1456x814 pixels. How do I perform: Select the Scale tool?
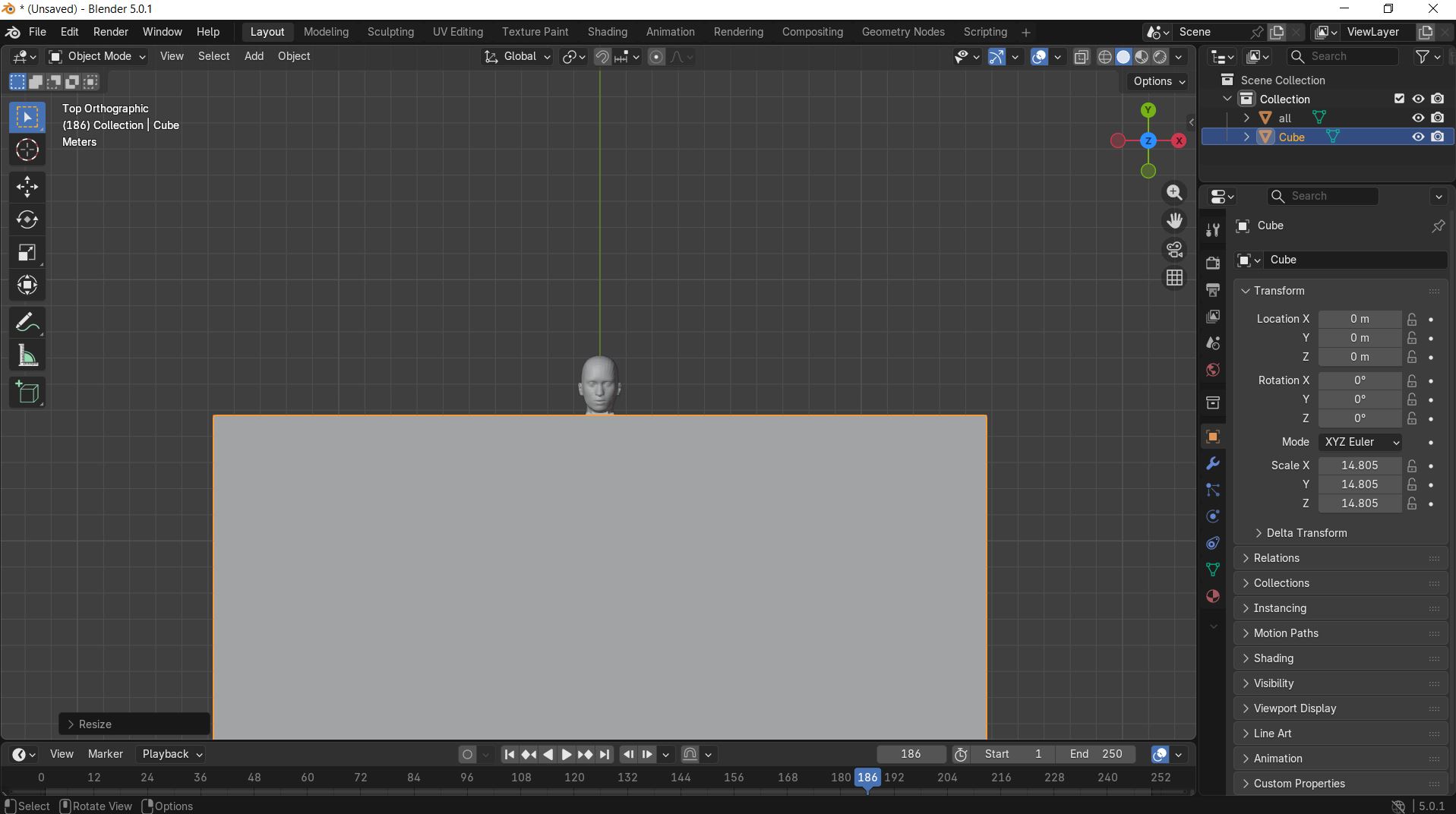click(x=27, y=253)
